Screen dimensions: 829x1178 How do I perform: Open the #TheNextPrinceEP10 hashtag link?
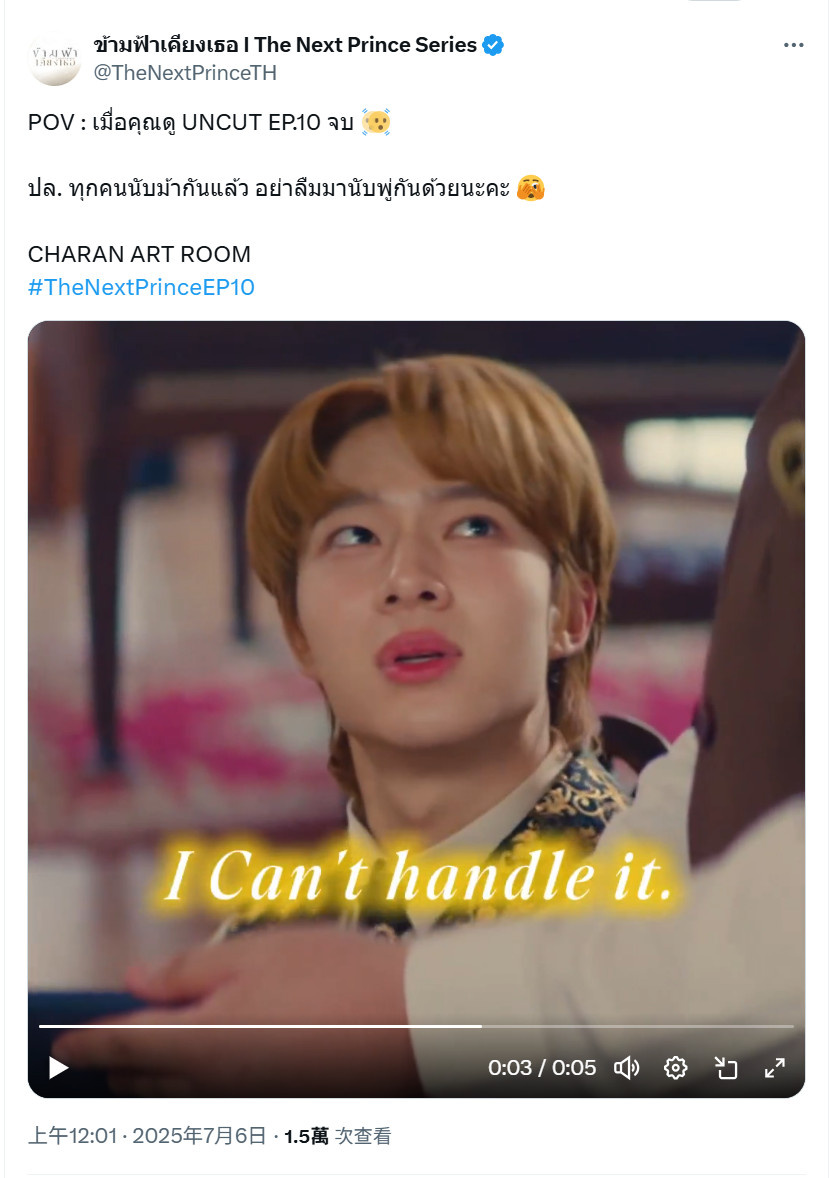pyautogui.click(x=141, y=287)
